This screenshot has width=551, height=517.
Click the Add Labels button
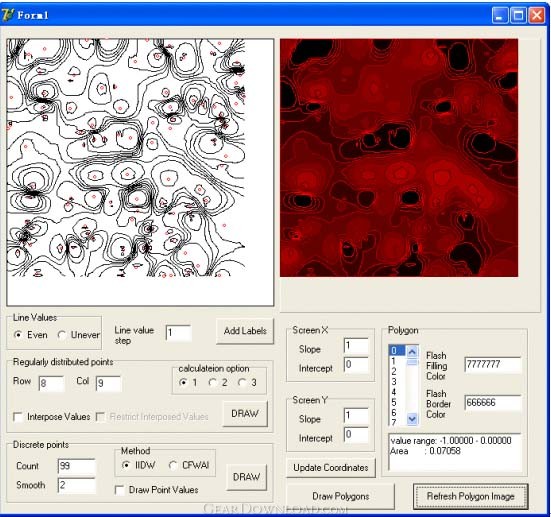click(245, 331)
